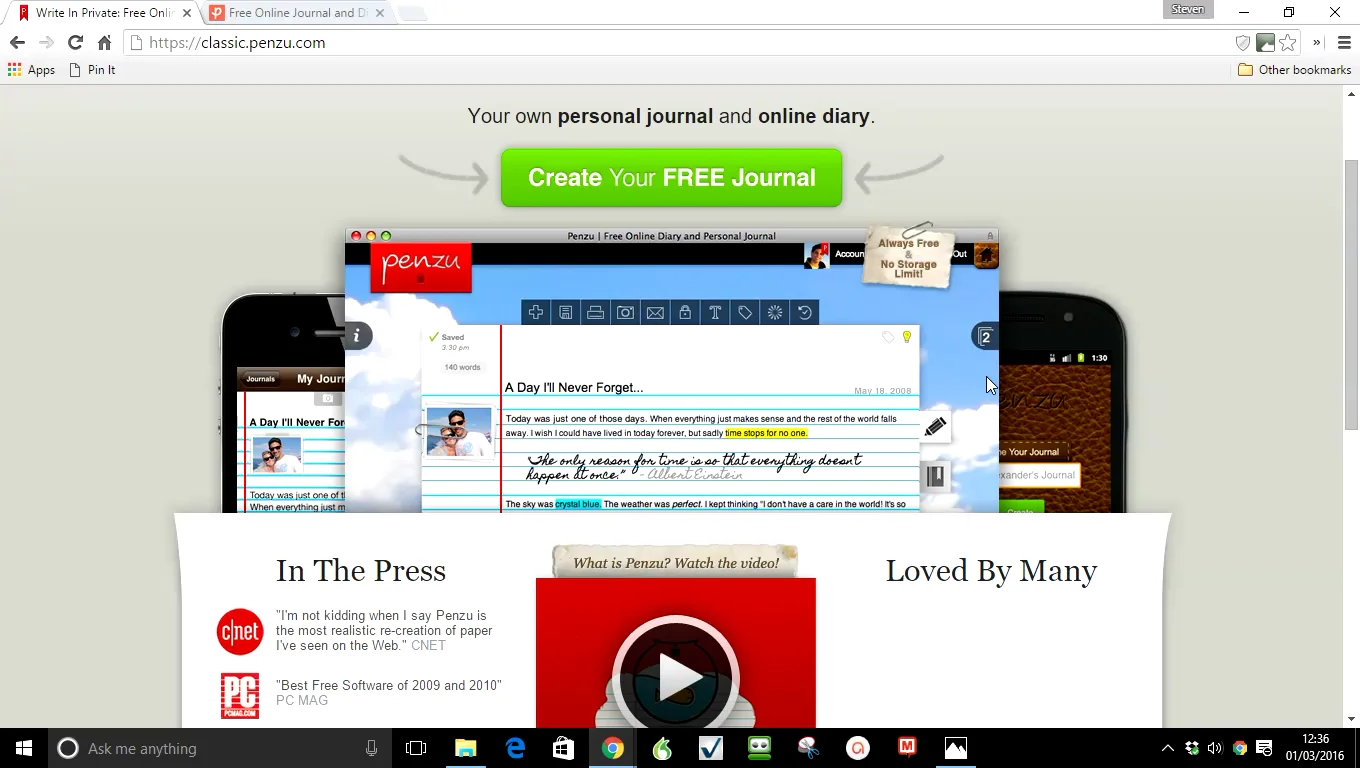Click the PC MAG logo
1360x768 pixels.
click(240, 696)
